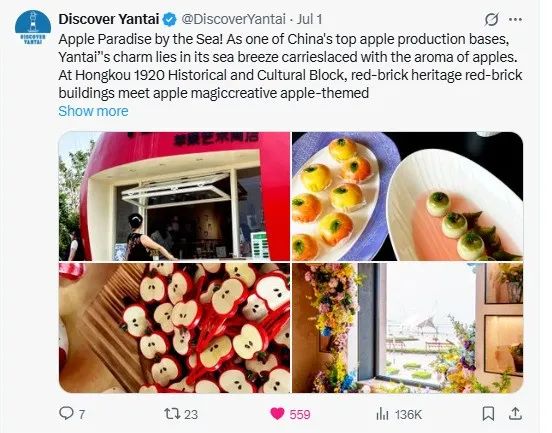Image resolution: width=552 pixels, height=433 pixels.
Task: Visit the @DiscoverYantai handle link
Action: click(233, 19)
